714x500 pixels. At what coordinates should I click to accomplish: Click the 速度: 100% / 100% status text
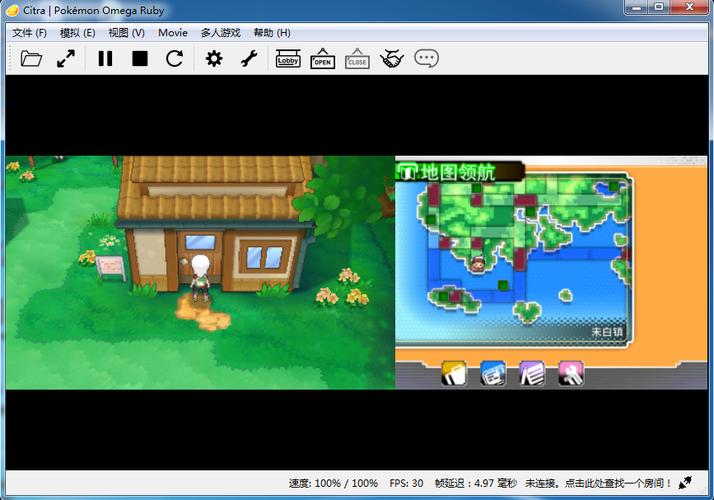(333, 483)
